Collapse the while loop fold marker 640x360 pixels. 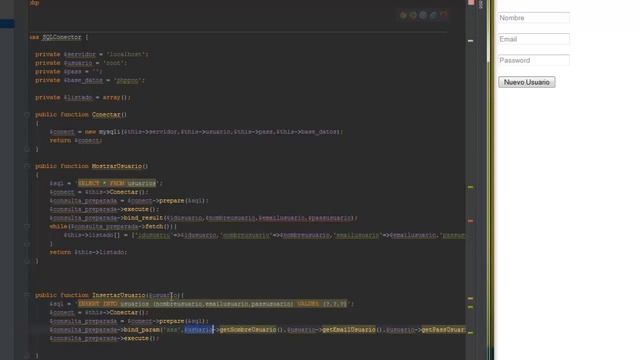click(x=27, y=227)
